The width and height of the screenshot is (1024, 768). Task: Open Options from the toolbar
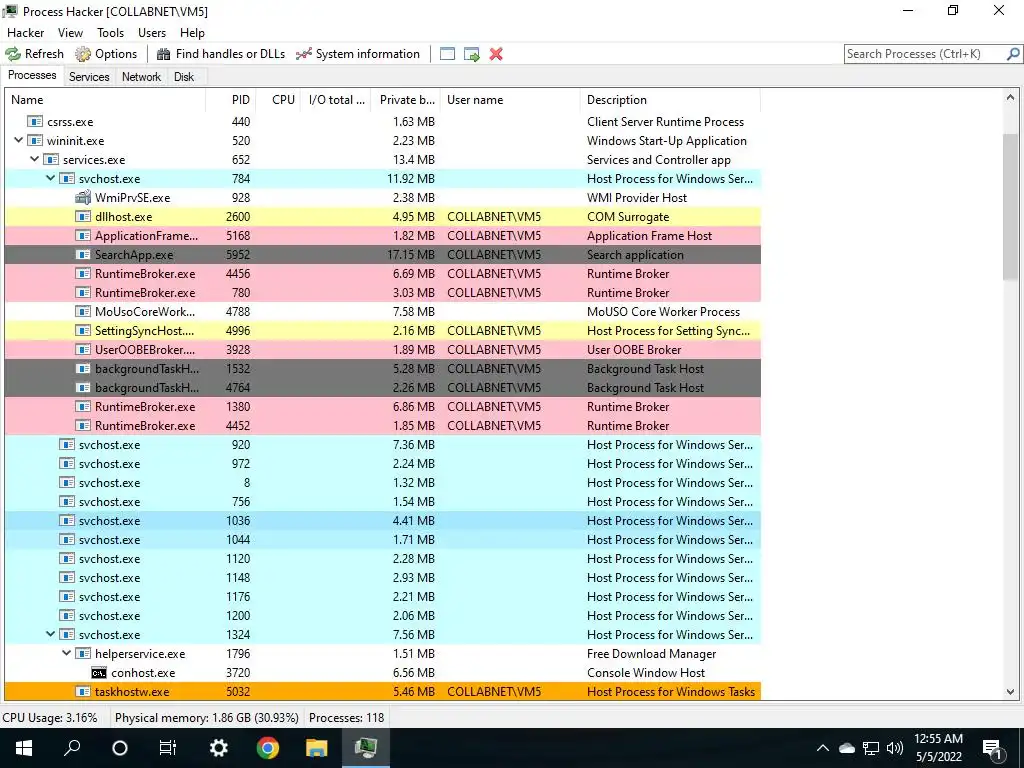[x=106, y=54]
